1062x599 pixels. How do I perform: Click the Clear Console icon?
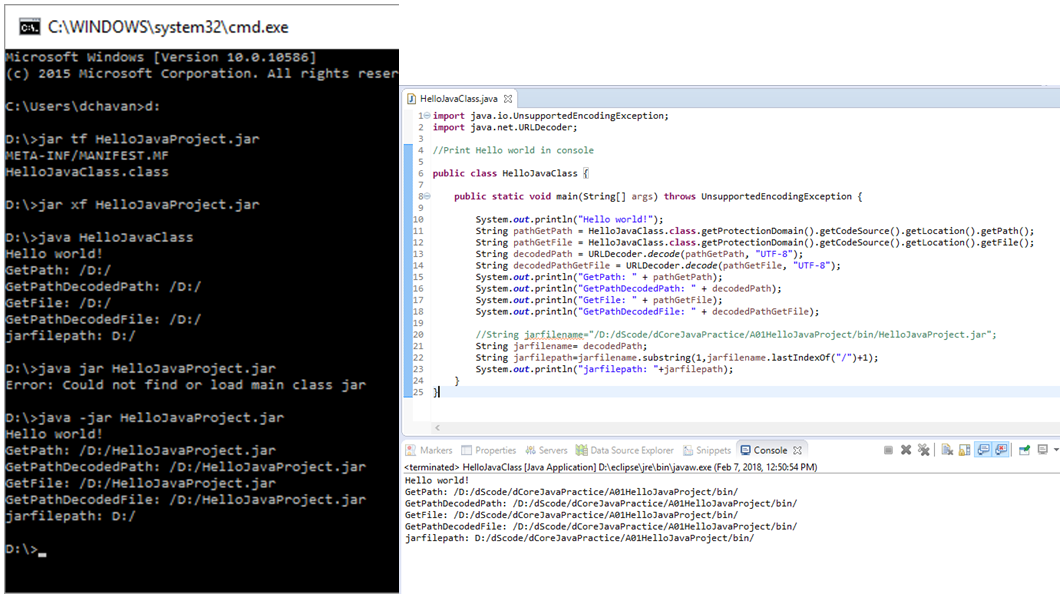pyautogui.click(x=947, y=450)
